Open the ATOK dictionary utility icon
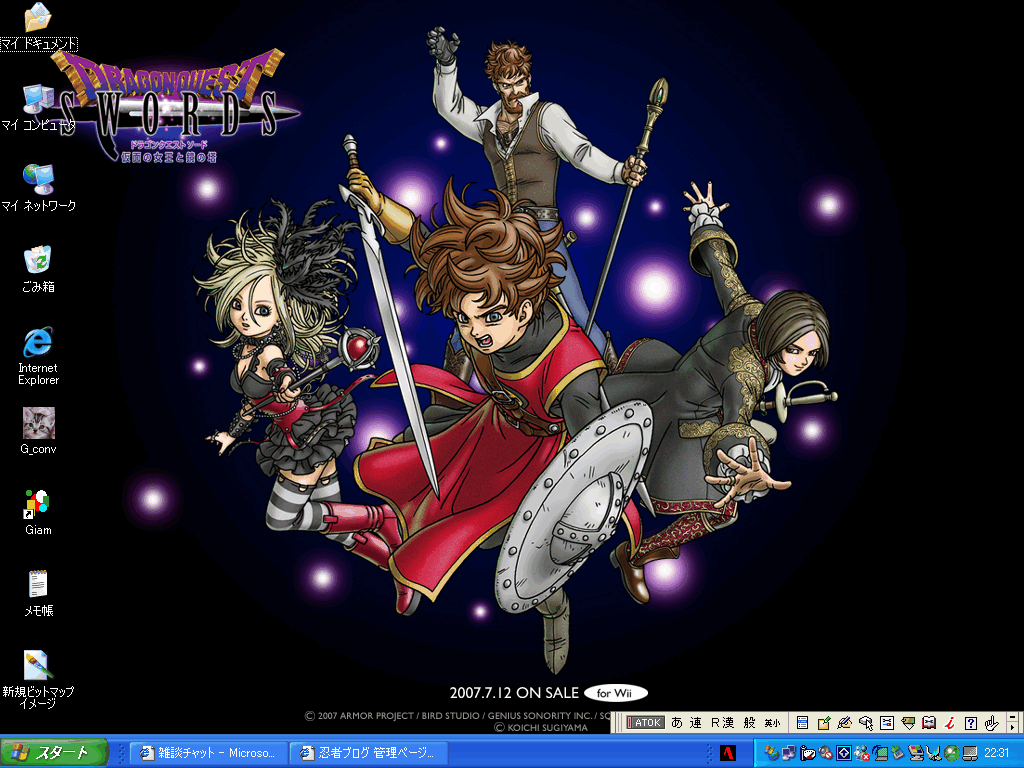1024x768 pixels. pos(908,723)
